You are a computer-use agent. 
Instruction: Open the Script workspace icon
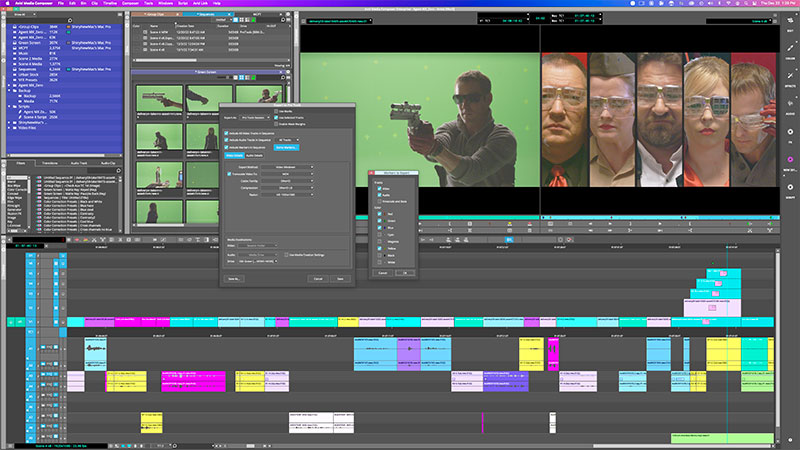tap(790, 187)
